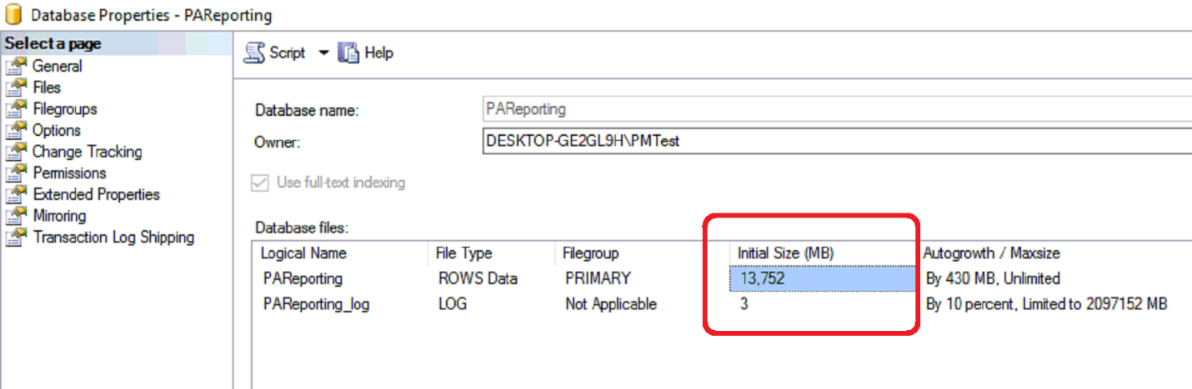
Task: Open the Extended Properties page
Action: pos(96,194)
